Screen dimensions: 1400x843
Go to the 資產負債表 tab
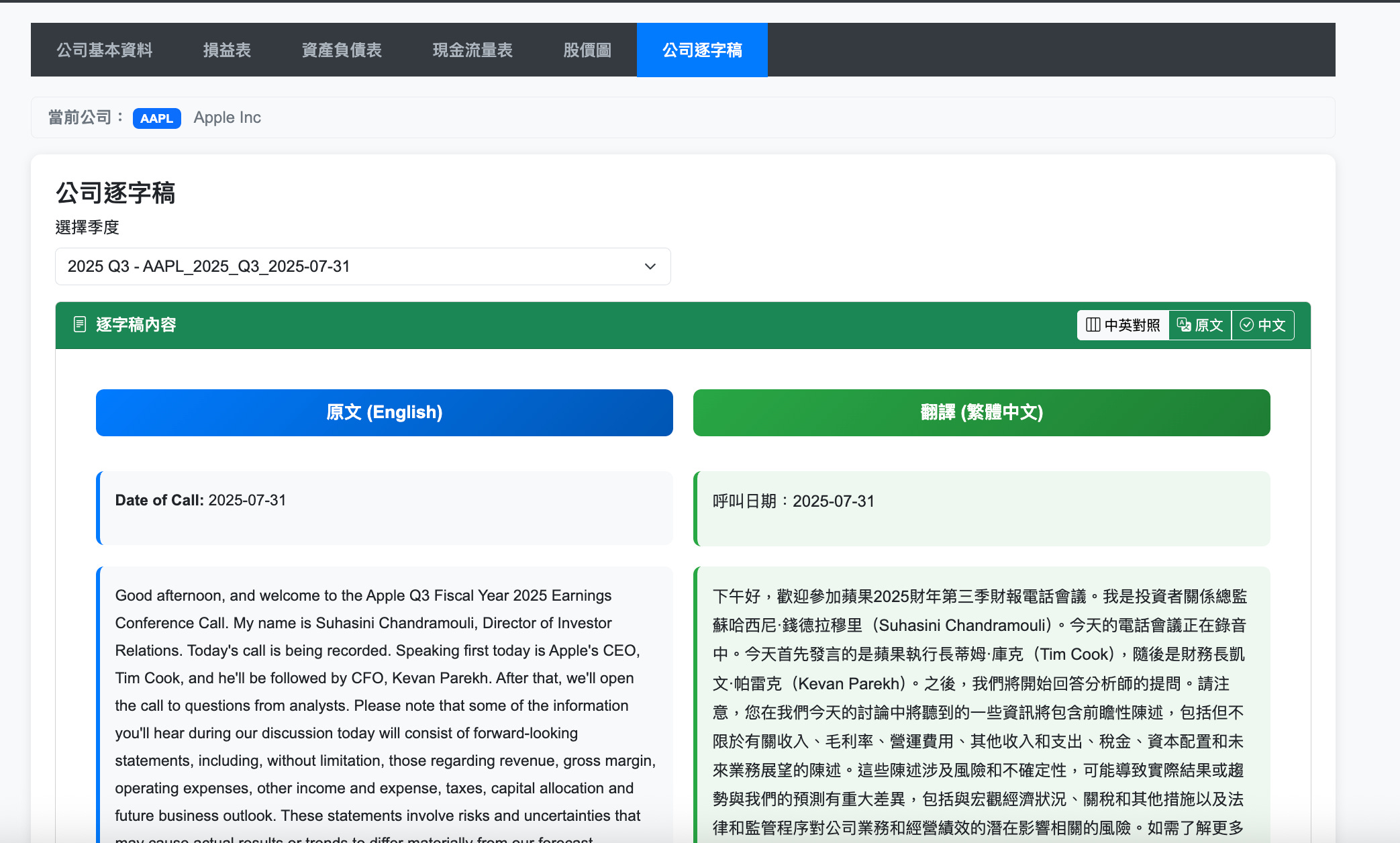[341, 50]
